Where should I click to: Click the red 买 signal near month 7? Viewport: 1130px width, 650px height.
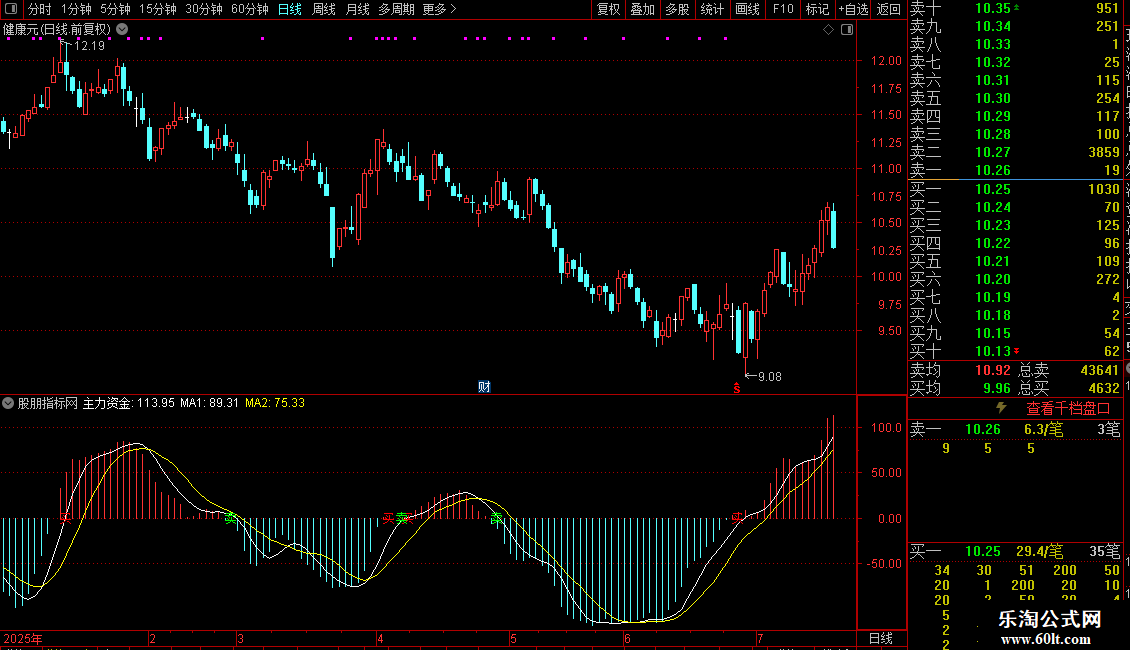point(737,517)
